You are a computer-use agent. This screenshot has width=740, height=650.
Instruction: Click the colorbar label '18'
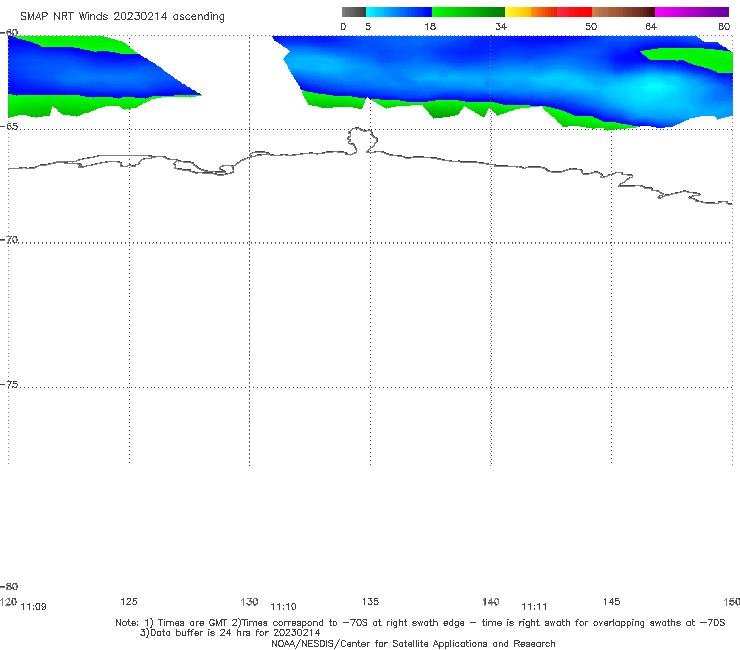(x=430, y=27)
